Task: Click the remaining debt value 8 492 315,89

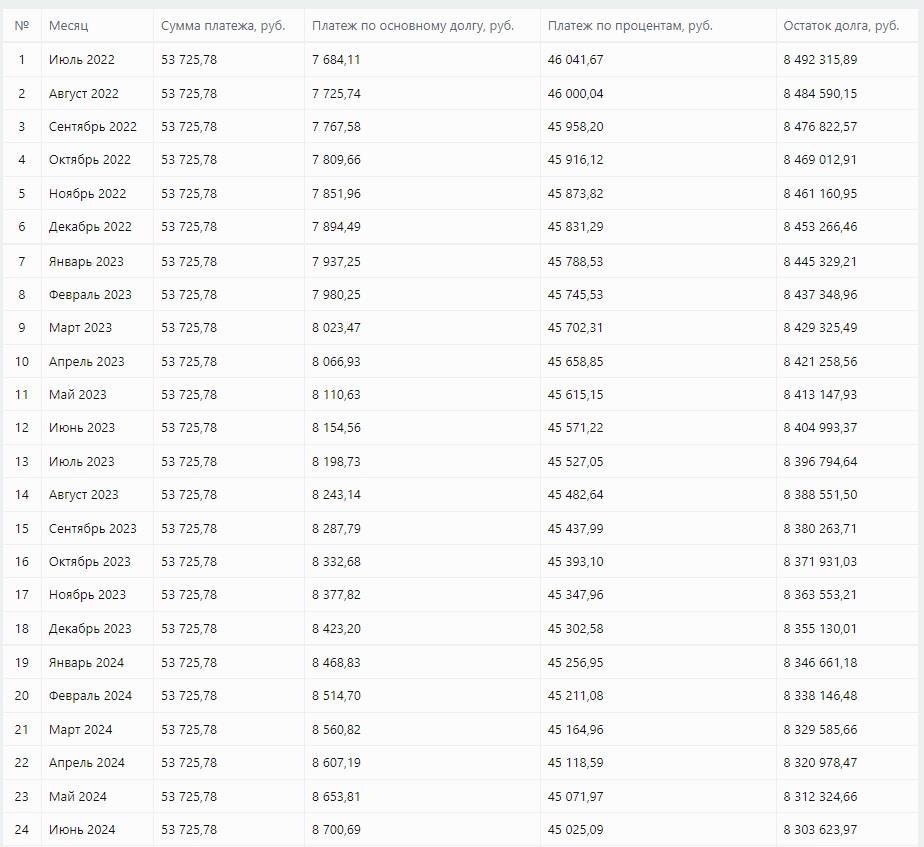Action: click(820, 60)
